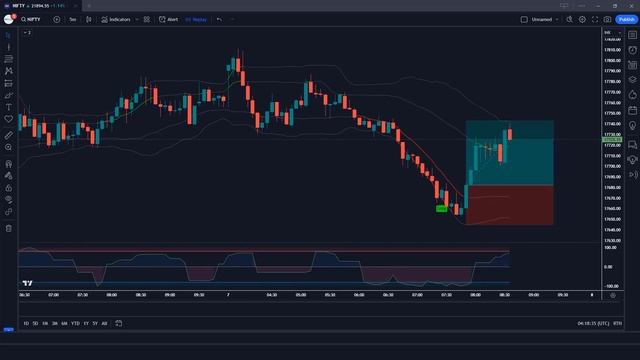This screenshot has height=360, width=640.
Task: Open the Ideas stream panel
Action: tap(632, 160)
